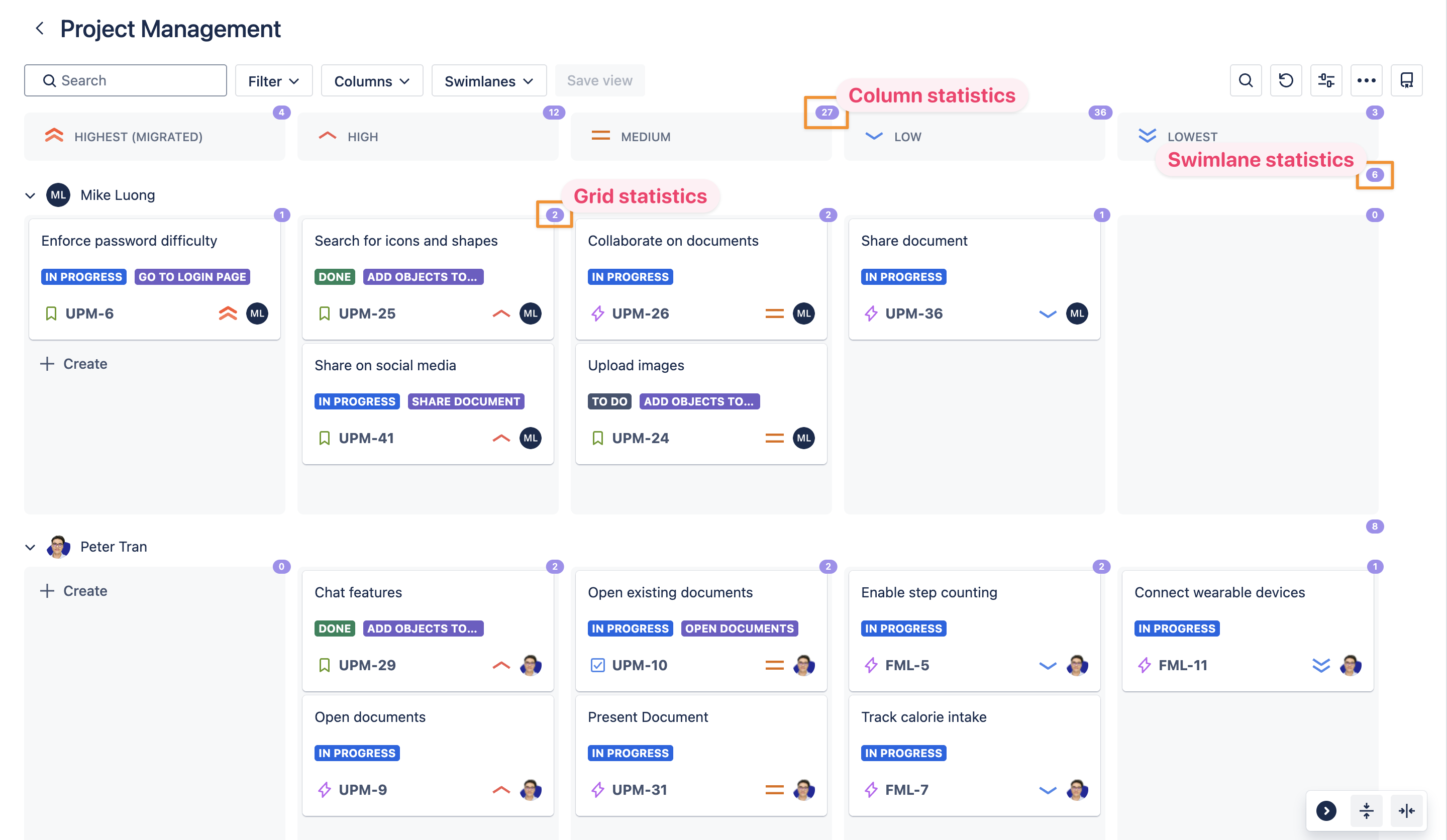
Task: Click the feedback icon at toolbar end
Action: 1406,80
